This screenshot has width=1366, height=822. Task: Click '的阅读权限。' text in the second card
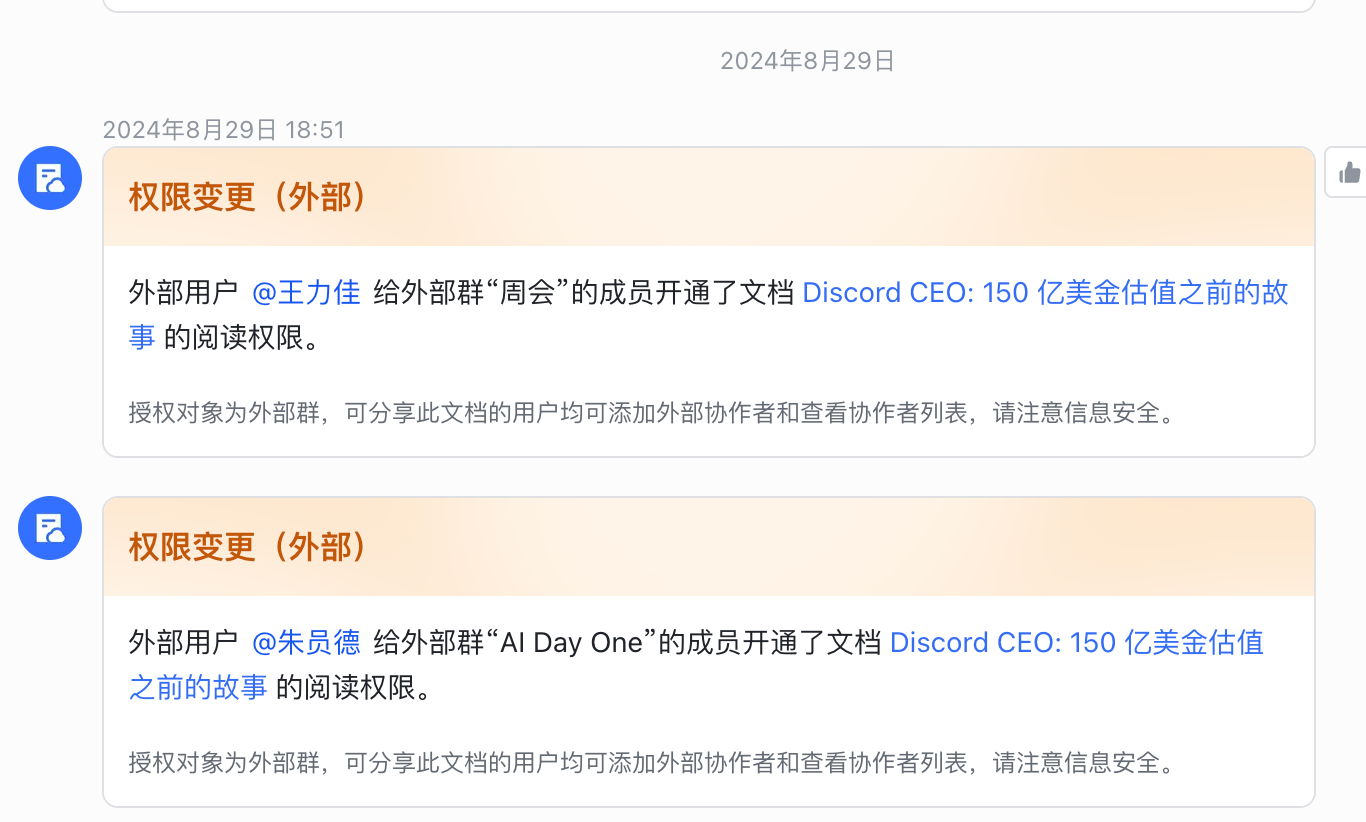(355, 688)
